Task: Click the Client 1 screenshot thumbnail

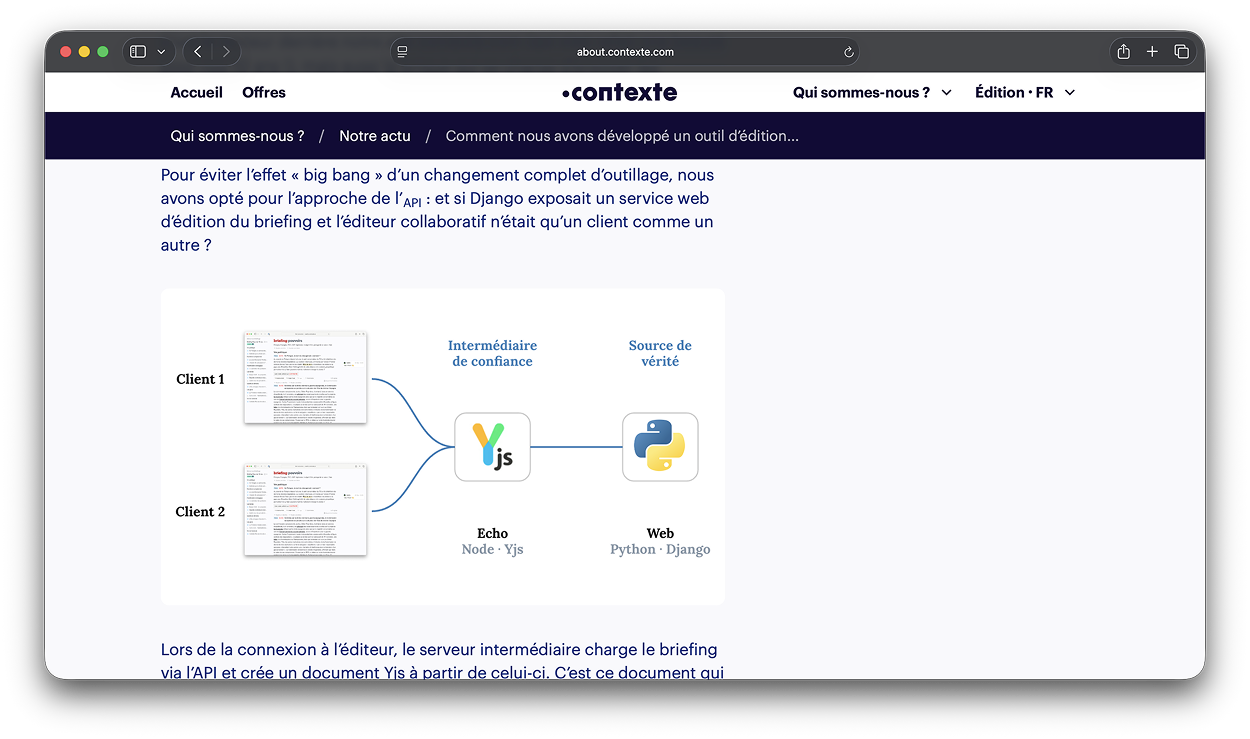Action: click(x=305, y=377)
